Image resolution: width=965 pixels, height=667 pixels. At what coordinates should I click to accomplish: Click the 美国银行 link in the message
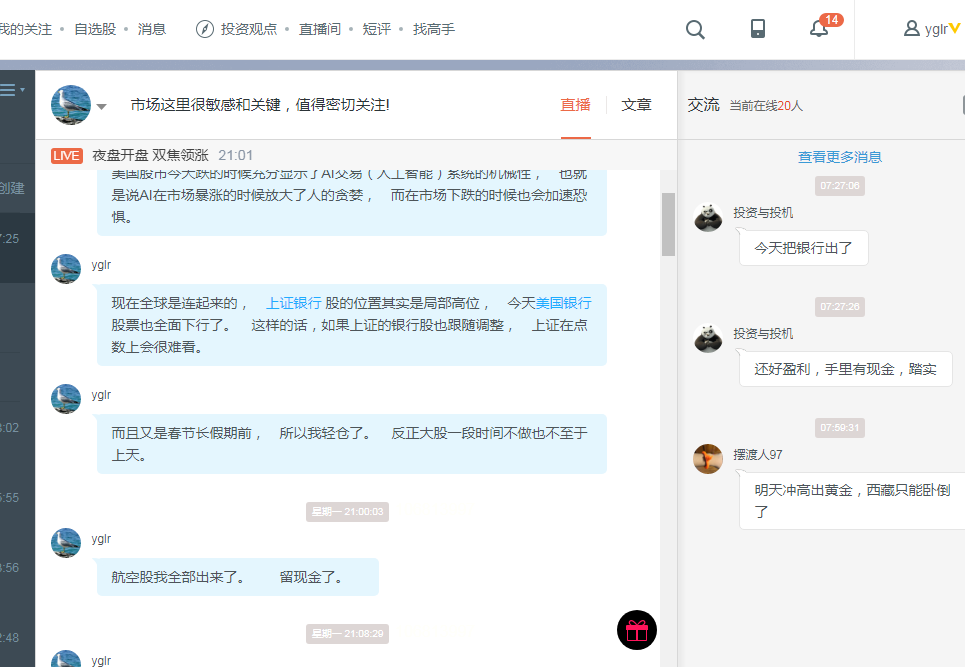[x=566, y=302]
